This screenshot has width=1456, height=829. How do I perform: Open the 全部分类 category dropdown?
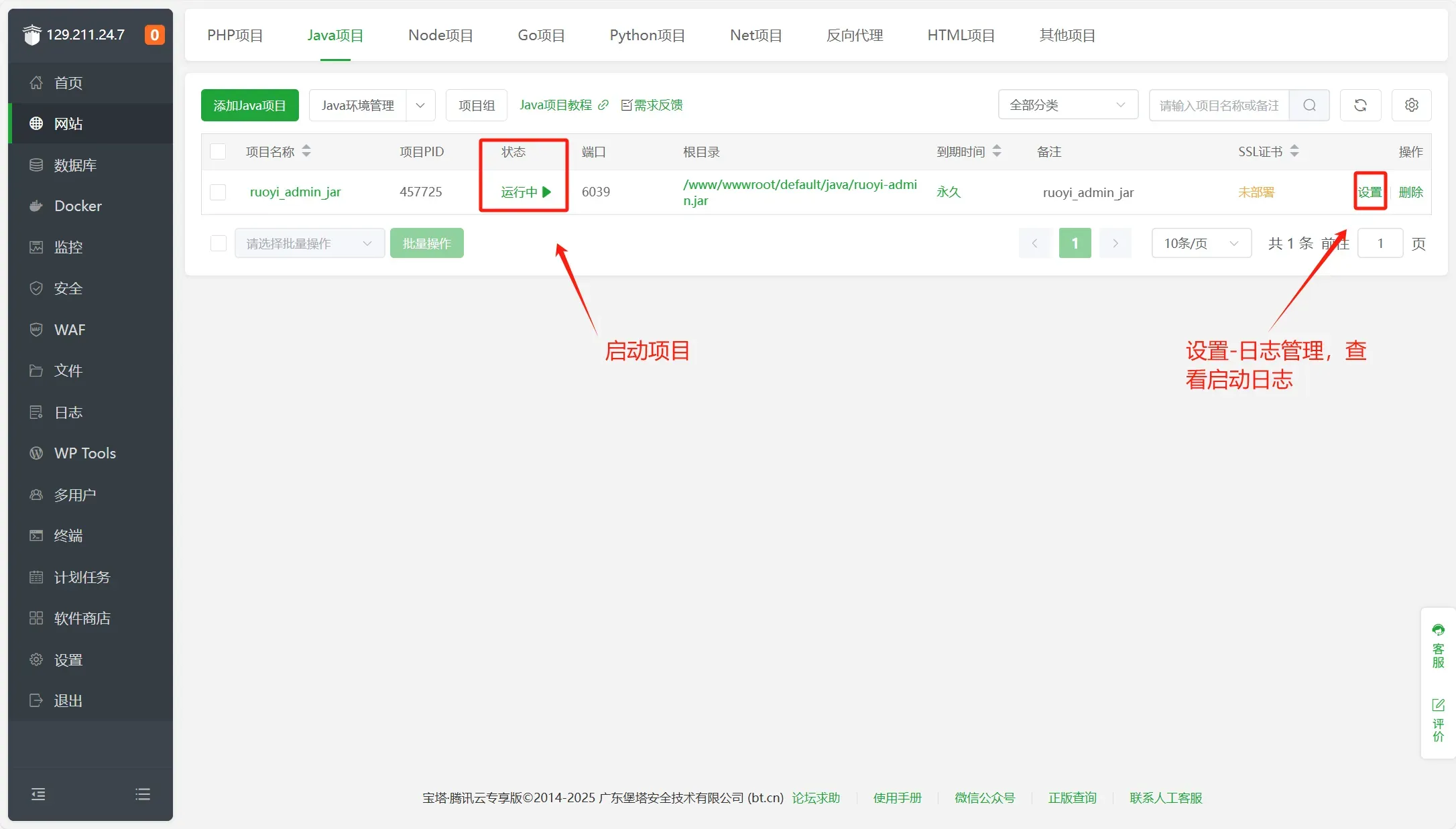coord(1067,105)
